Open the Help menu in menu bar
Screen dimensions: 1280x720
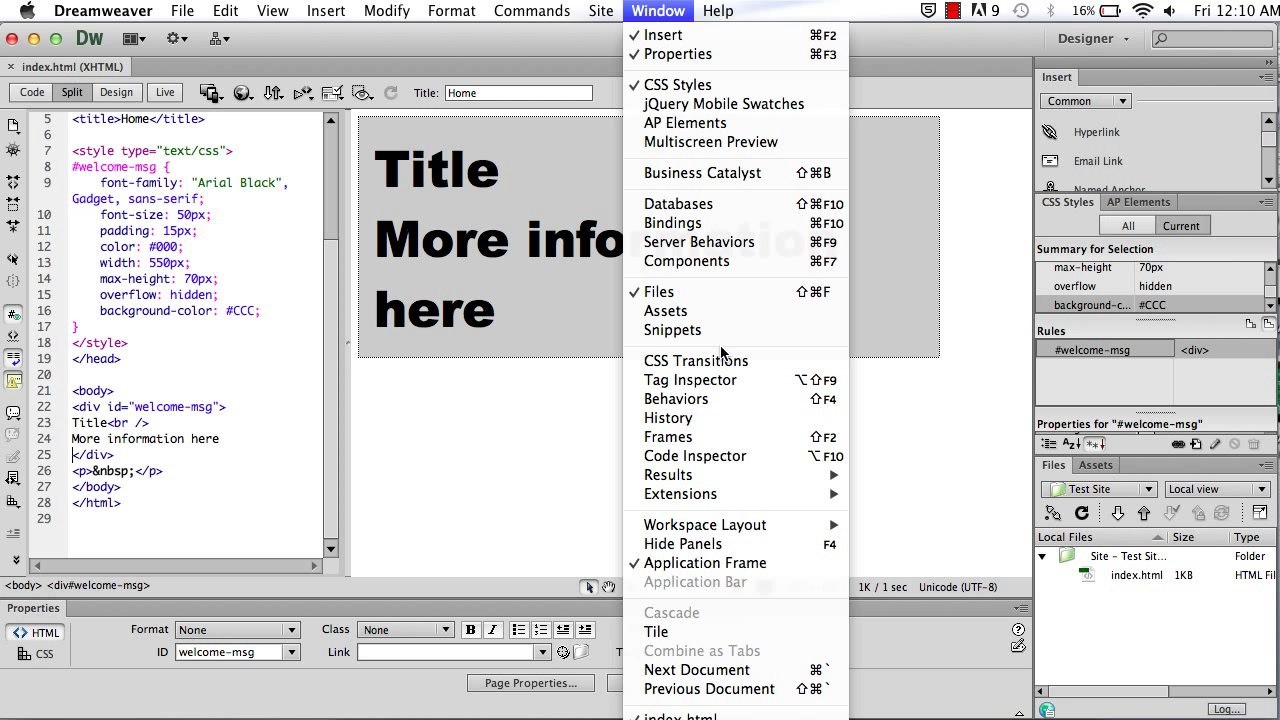718,11
